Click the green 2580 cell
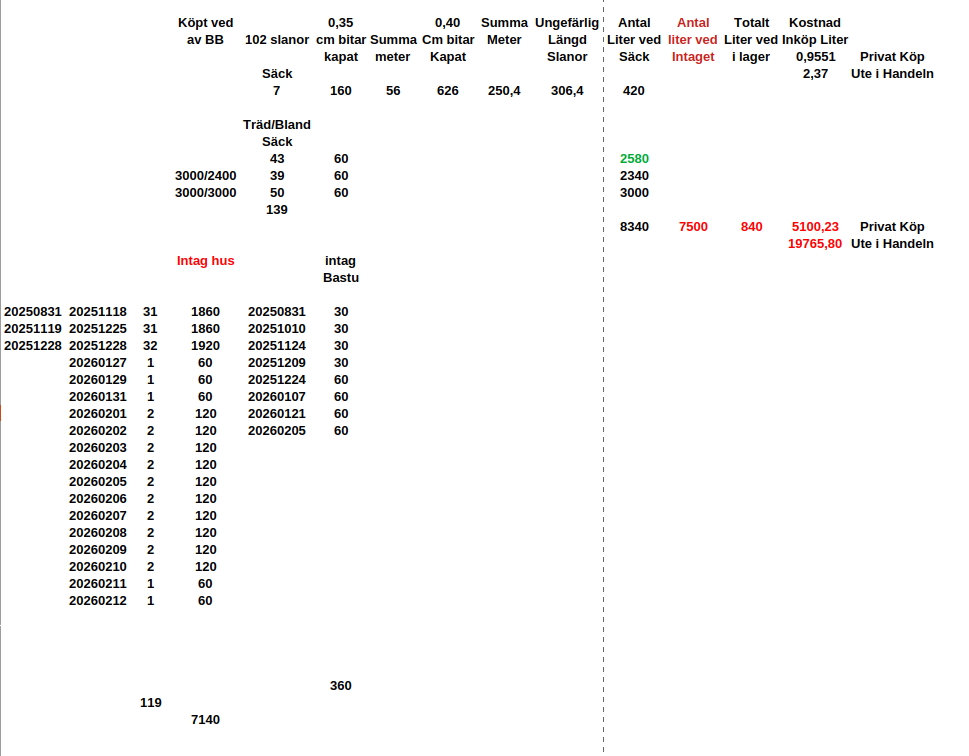969x756 pixels. tap(634, 159)
